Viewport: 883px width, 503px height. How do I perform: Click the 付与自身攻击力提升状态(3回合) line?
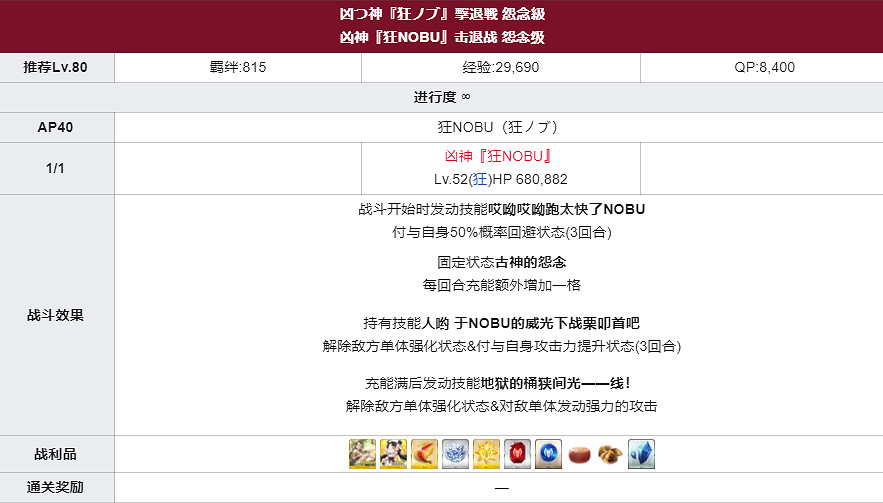579,346
